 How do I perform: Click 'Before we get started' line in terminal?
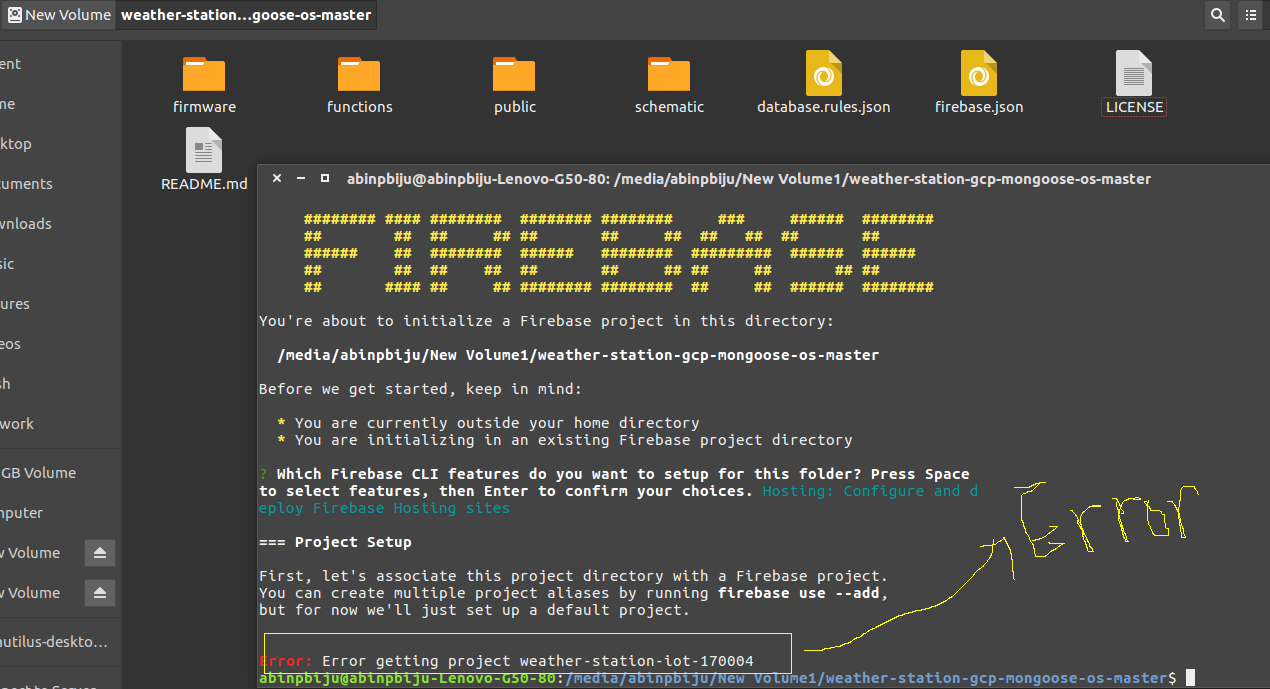tap(420, 389)
